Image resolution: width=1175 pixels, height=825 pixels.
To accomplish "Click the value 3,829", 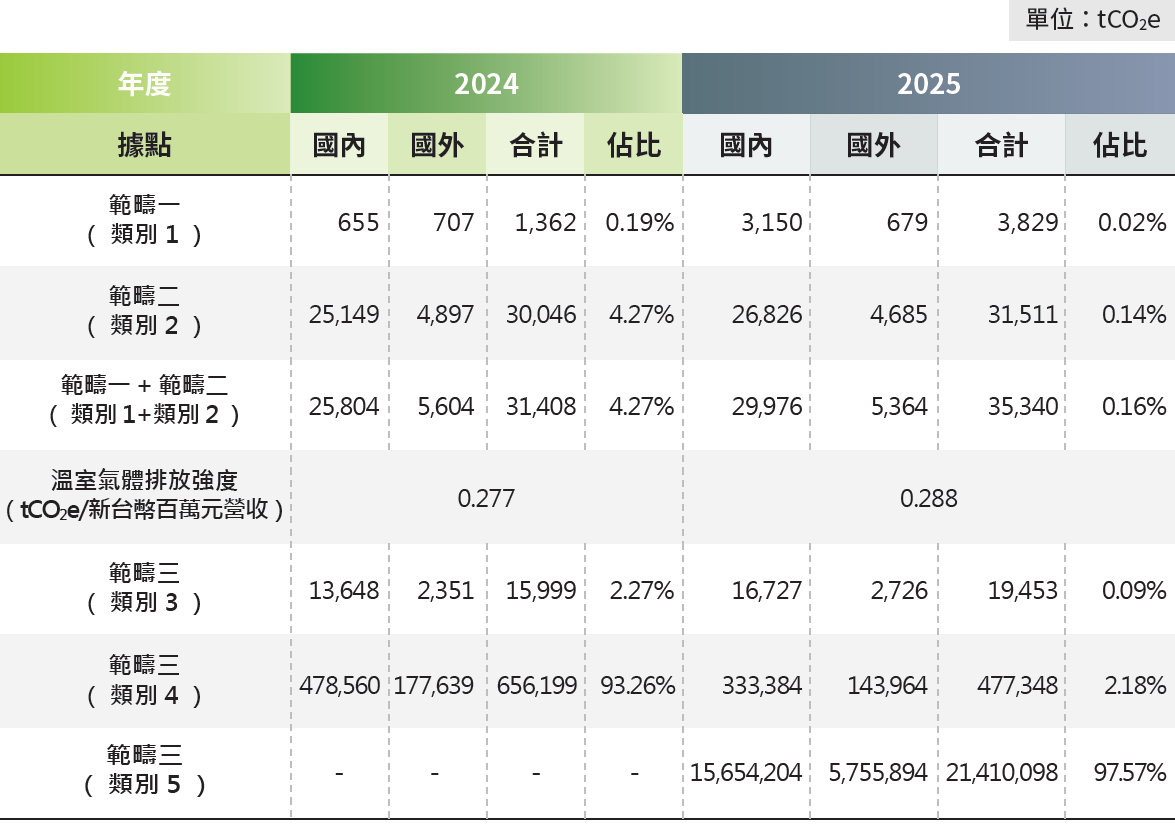I will (x=1027, y=223).
